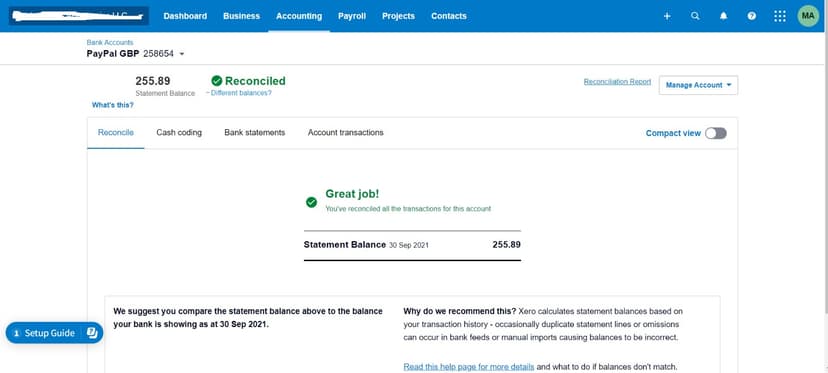
Task: Click the Different balances? link
Action: pos(241,93)
